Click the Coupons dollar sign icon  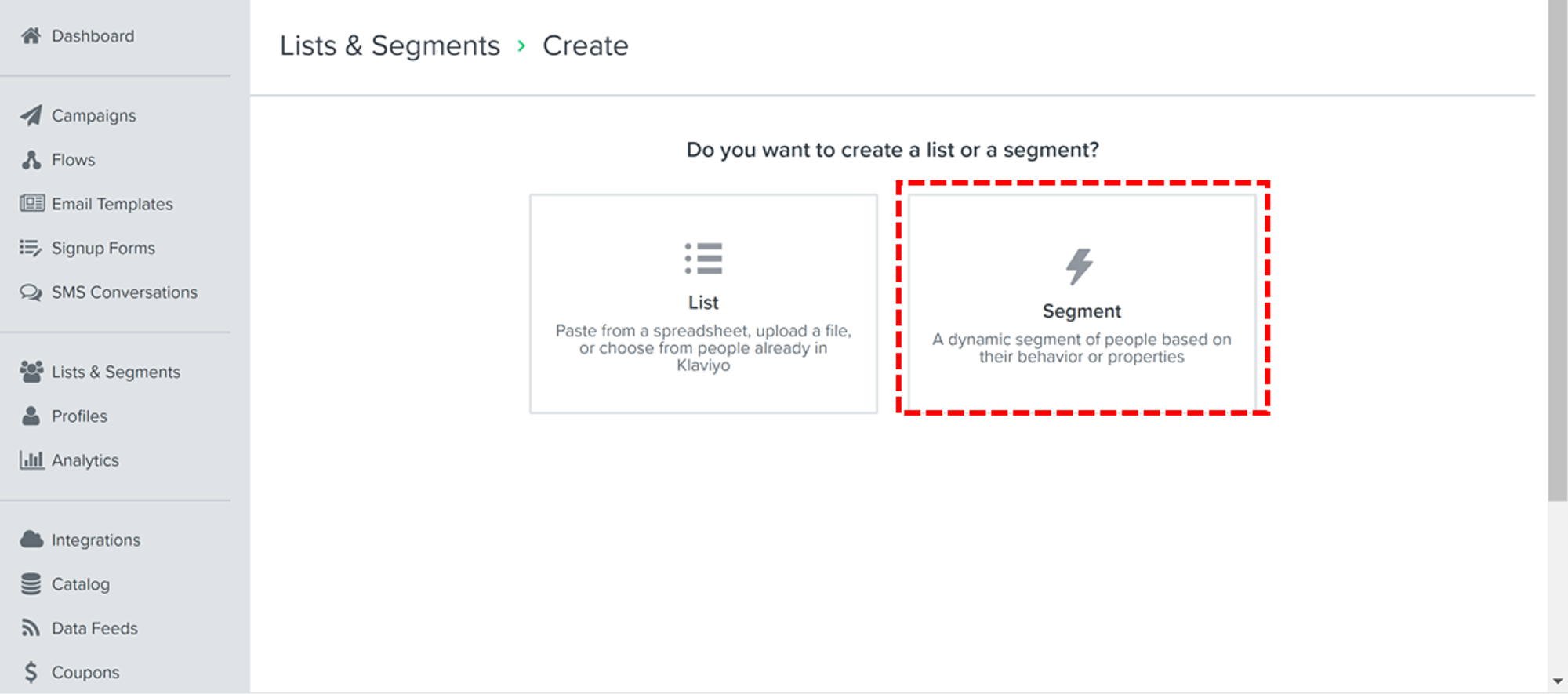31,672
